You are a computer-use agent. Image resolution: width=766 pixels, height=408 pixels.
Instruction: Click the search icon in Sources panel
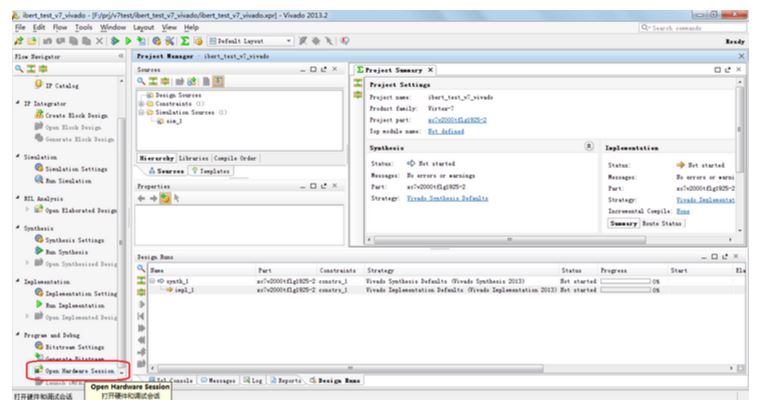click(x=141, y=81)
